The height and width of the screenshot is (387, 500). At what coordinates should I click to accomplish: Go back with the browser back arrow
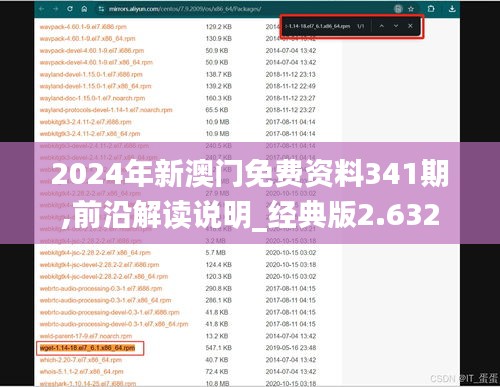pos(42,9)
